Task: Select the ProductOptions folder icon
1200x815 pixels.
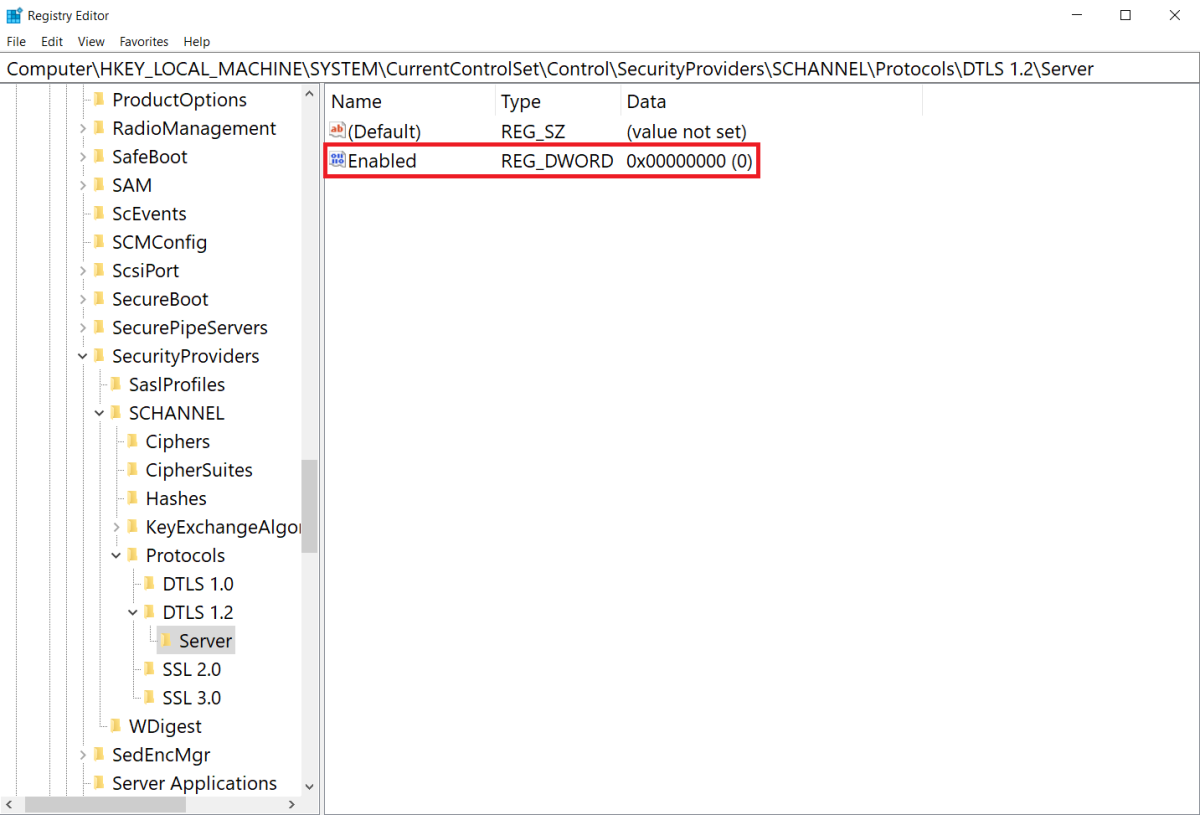Action: pos(99,100)
